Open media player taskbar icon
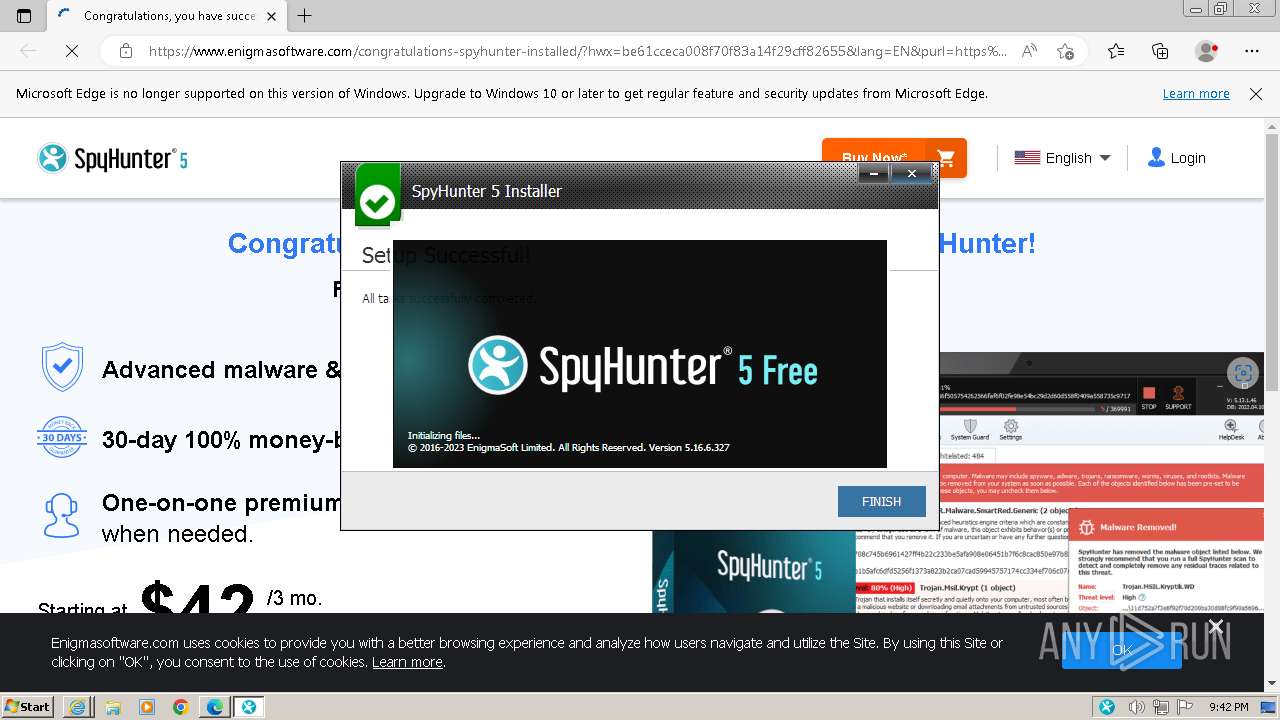Viewport: 1280px width, 720px height. pyautogui.click(x=147, y=707)
